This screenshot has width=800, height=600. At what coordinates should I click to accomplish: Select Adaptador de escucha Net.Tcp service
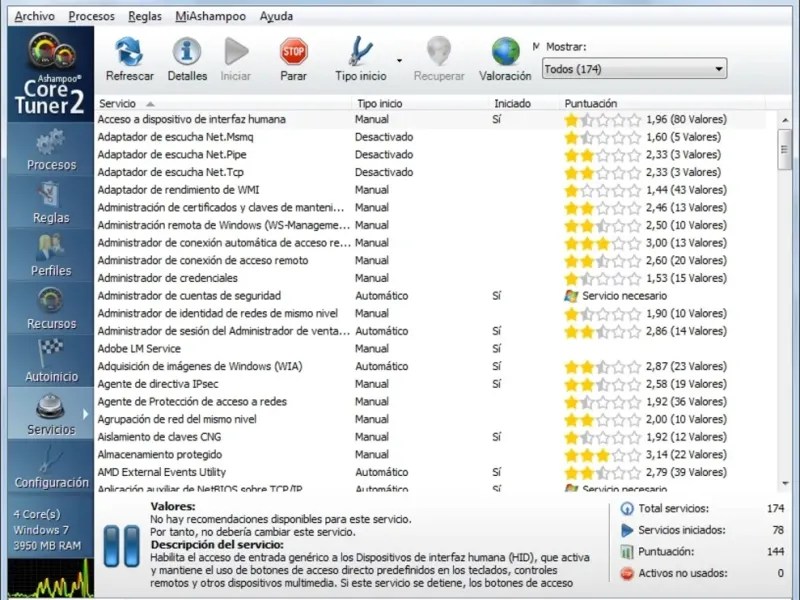(431, 172)
